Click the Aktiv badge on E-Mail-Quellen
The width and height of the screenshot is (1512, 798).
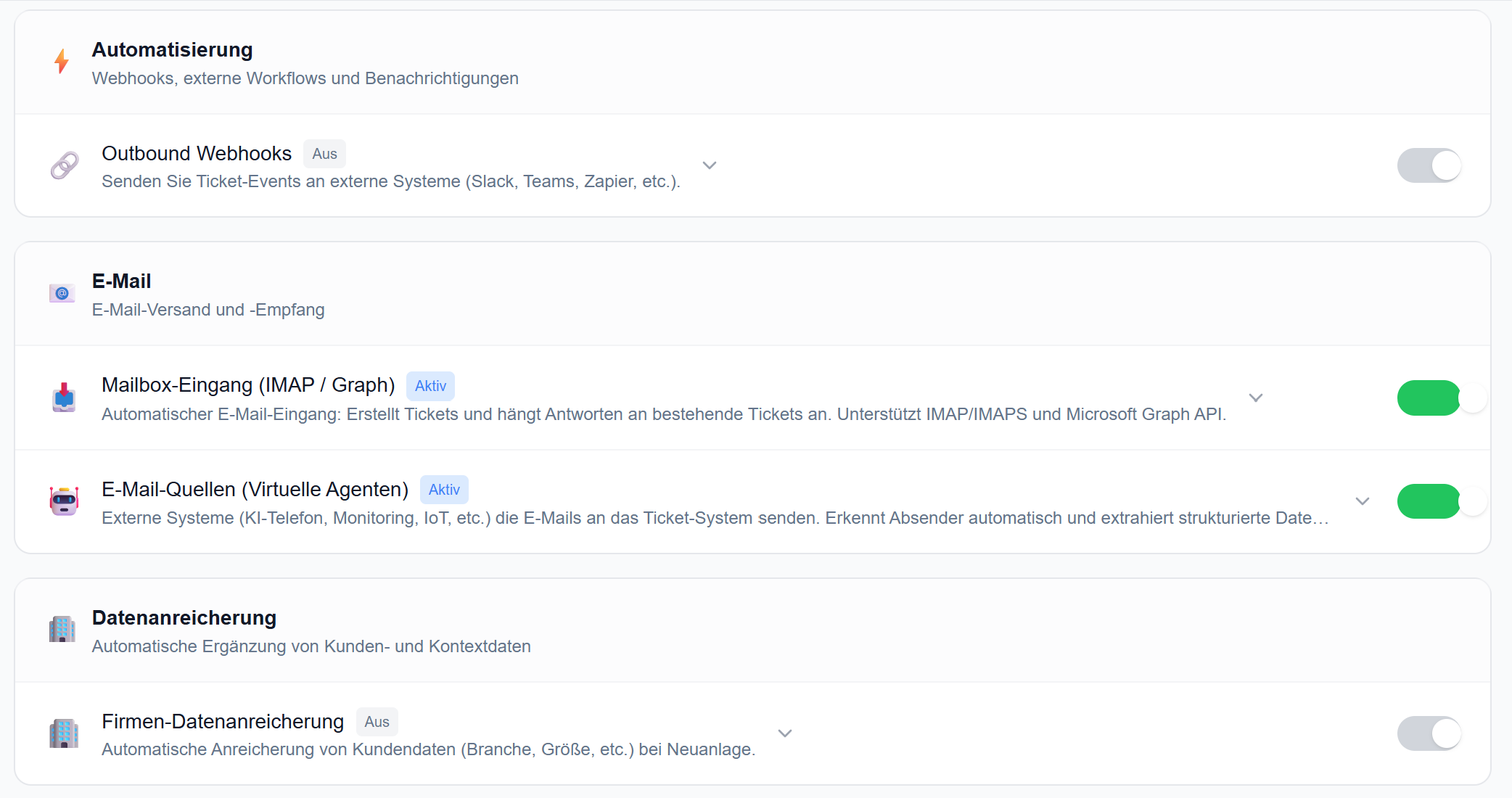pos(444,489)
